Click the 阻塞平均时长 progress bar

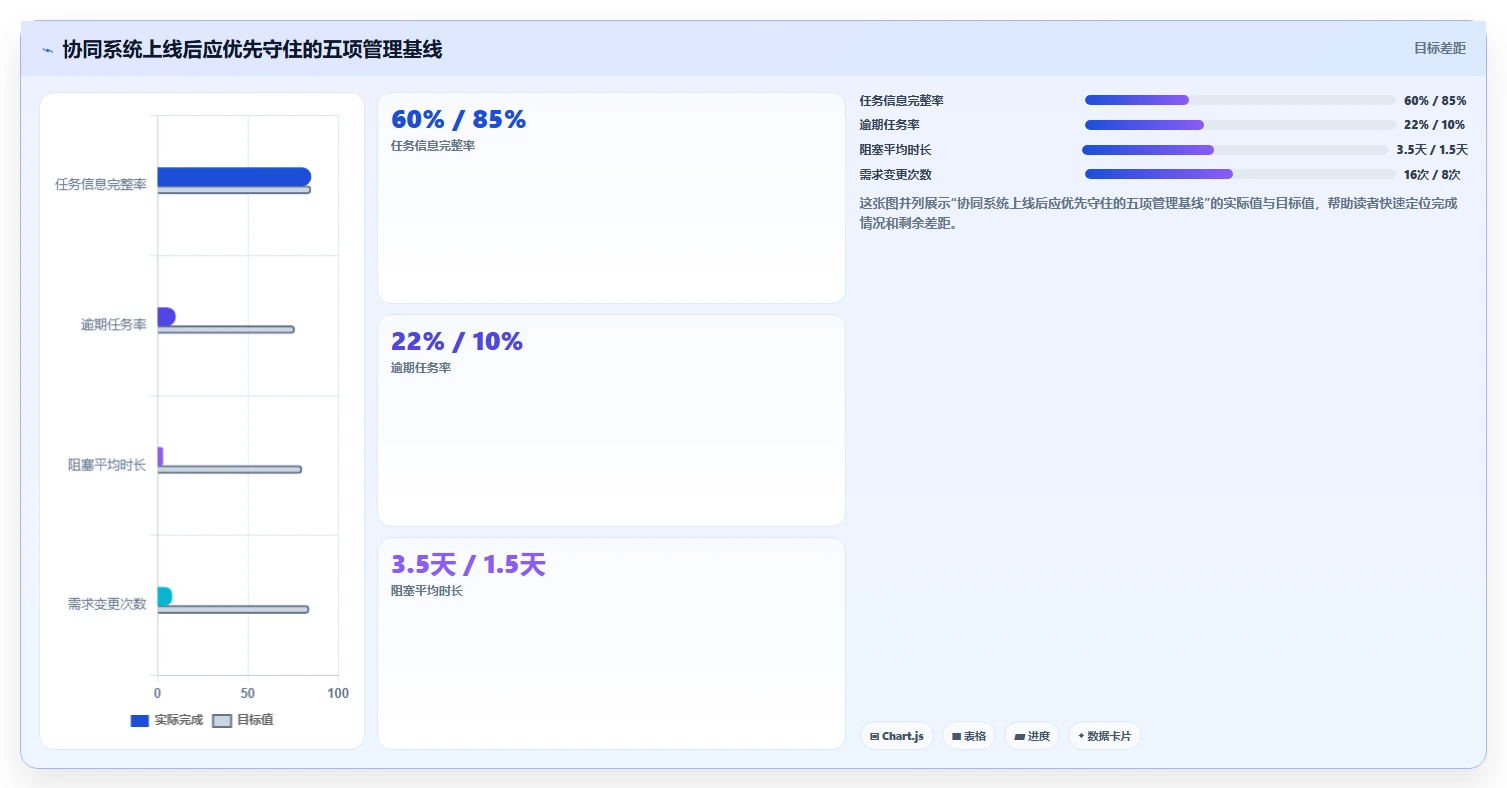click(1236, 150)
